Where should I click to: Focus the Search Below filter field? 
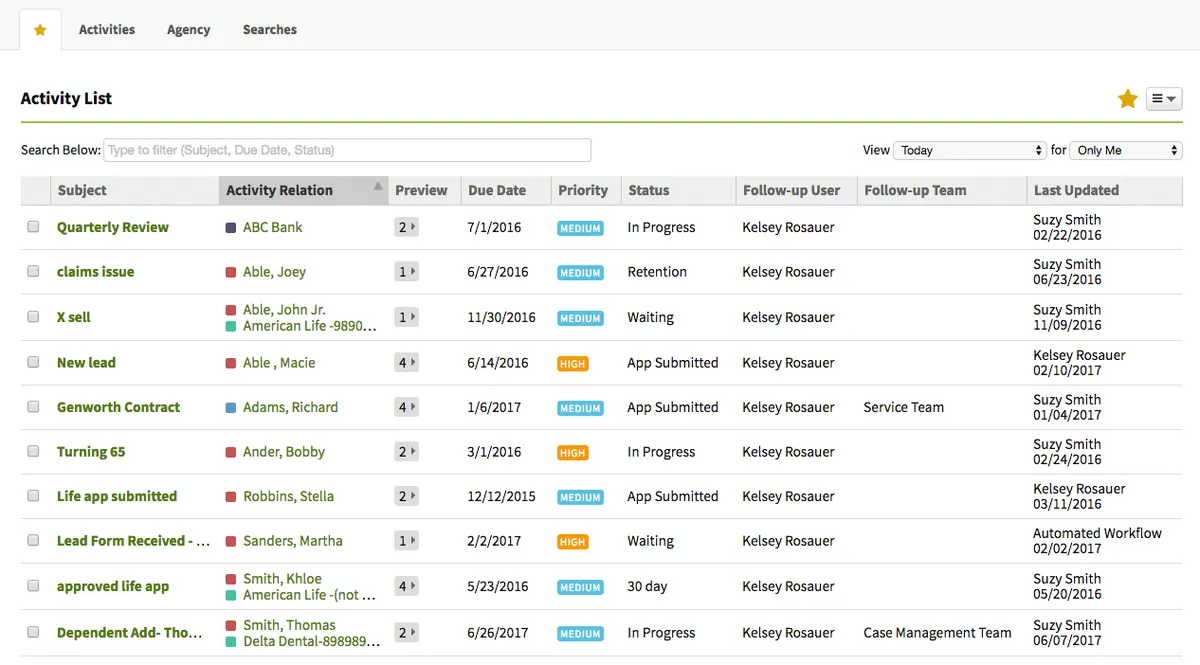(x=347, y=150)
